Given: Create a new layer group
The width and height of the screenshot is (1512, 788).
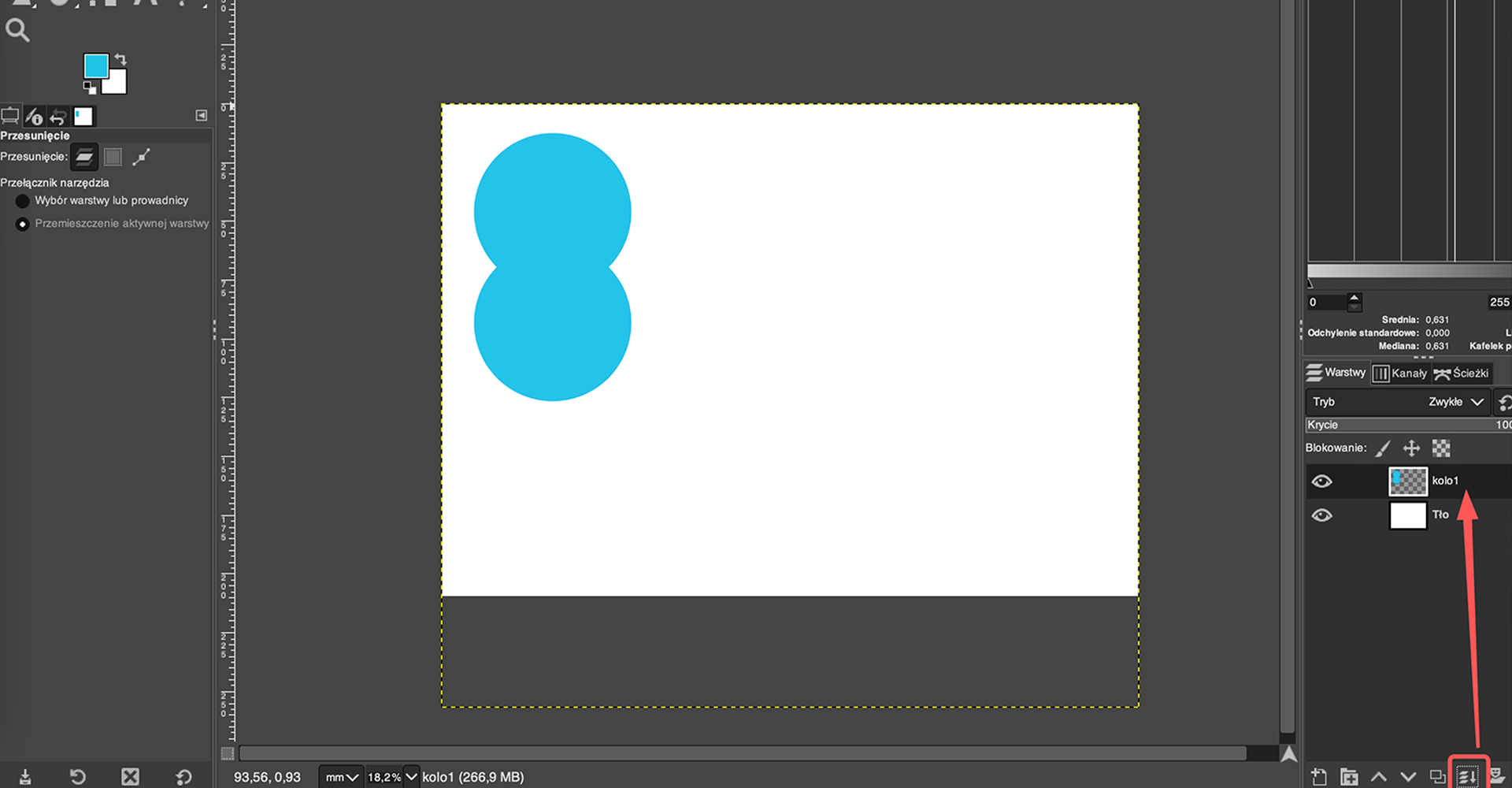Looking at the screenshot, I should click(x=1349, y=777).
